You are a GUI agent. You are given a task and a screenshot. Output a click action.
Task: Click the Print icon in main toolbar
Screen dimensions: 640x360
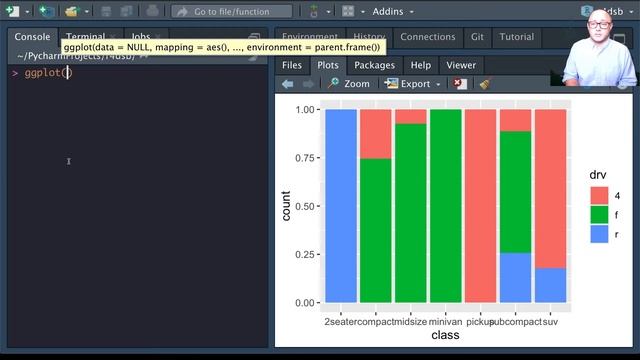point(152,11)
